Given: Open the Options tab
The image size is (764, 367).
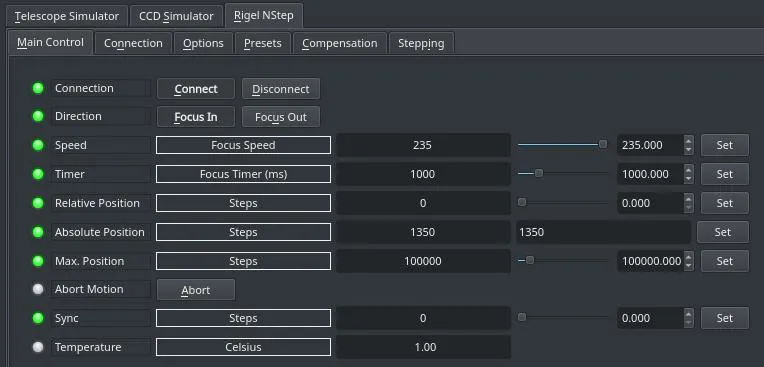Looking at the screenshot, I should pos(203,43).
